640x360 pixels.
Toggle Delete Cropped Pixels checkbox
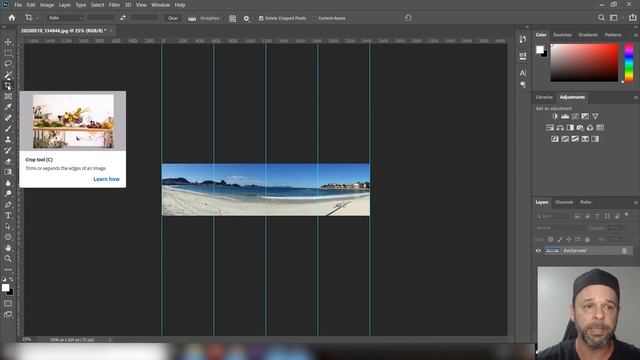[x=261, y=18]
